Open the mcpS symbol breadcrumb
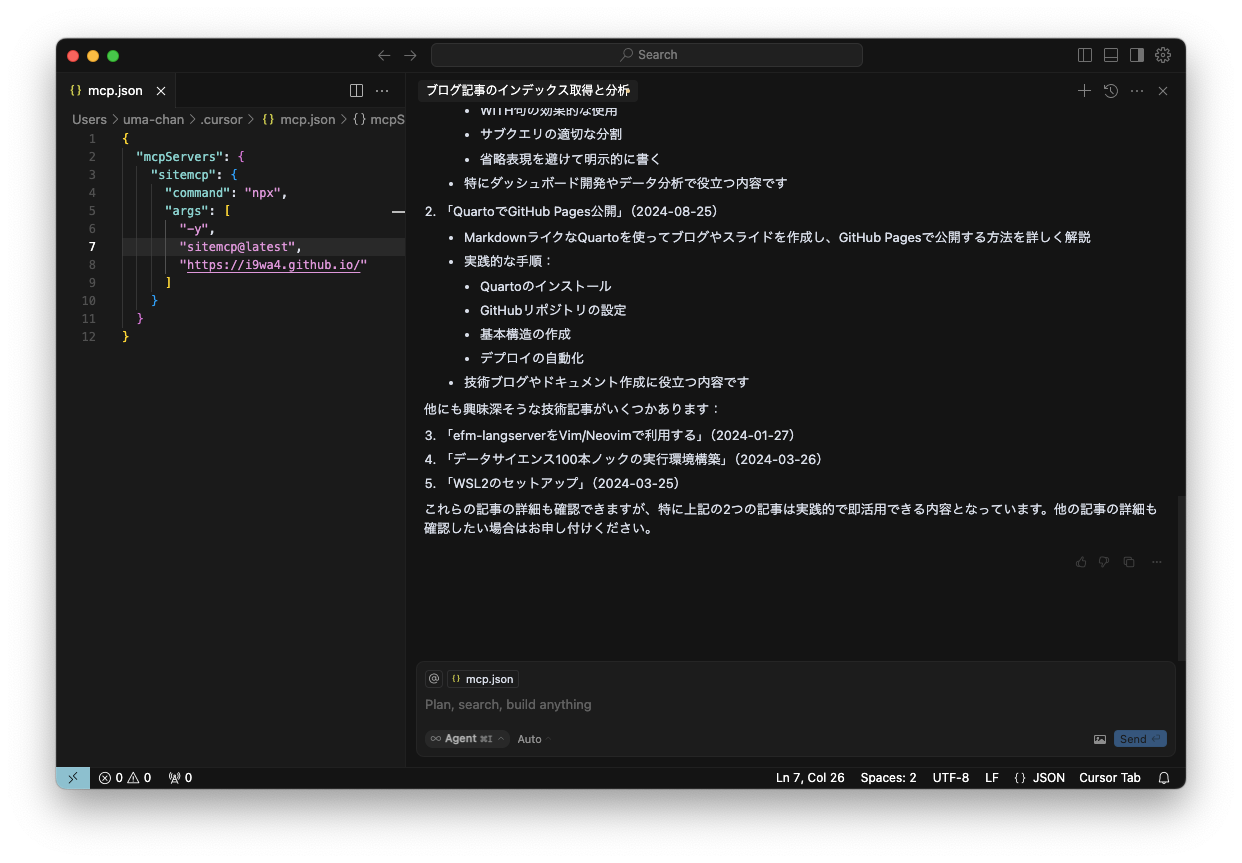1242x863 pixels. (x=378, y=119)
